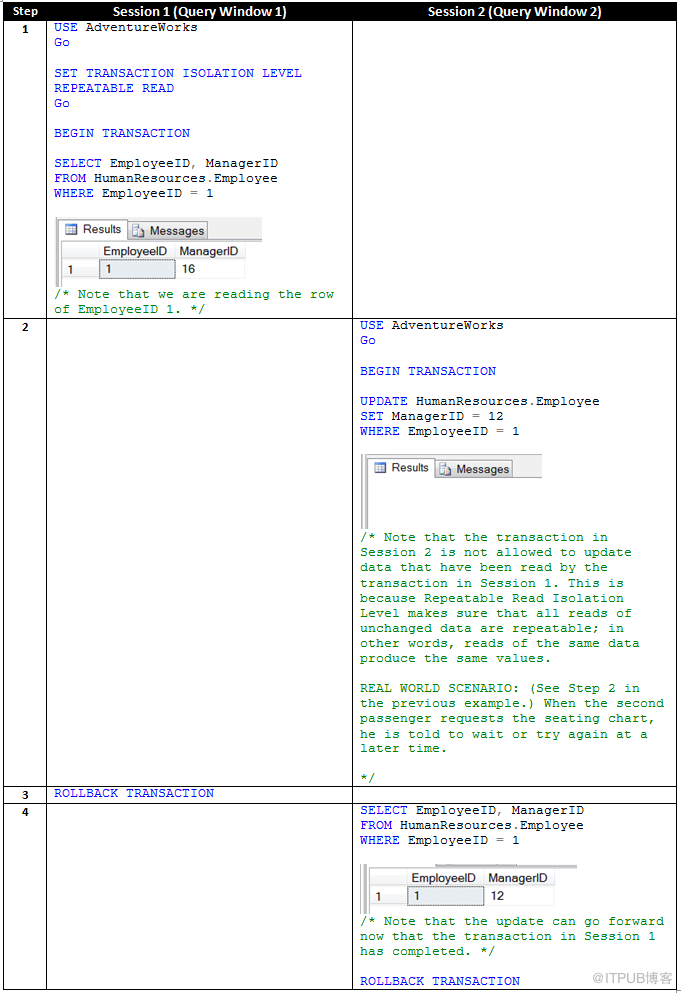Image resolution: width=682 pixels, height=993 pixels.
Task: Click the ManagerID cell showing 12
Action: [x=519, y=896]
